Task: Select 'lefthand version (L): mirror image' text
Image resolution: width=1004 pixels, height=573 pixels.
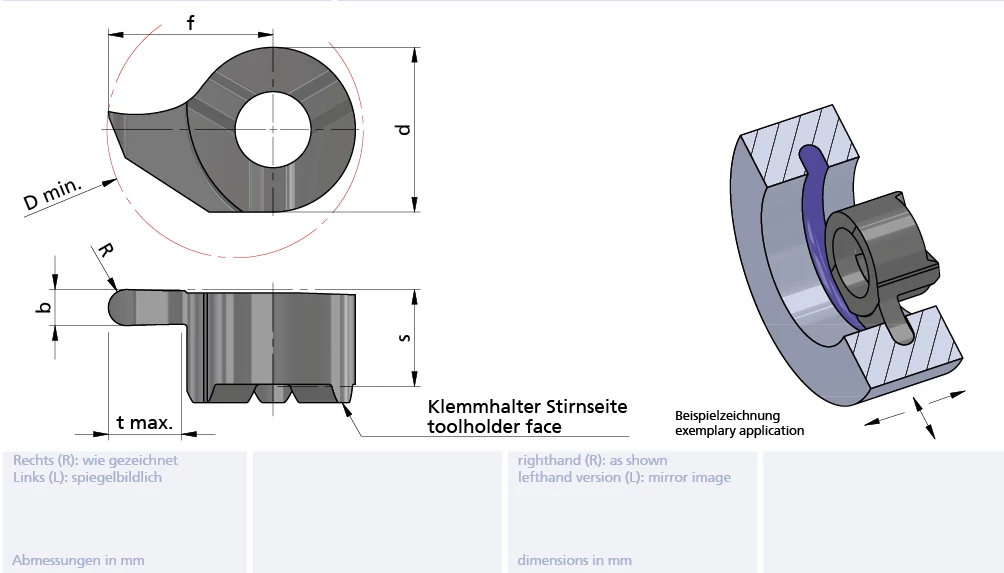Action: (624, 477)
